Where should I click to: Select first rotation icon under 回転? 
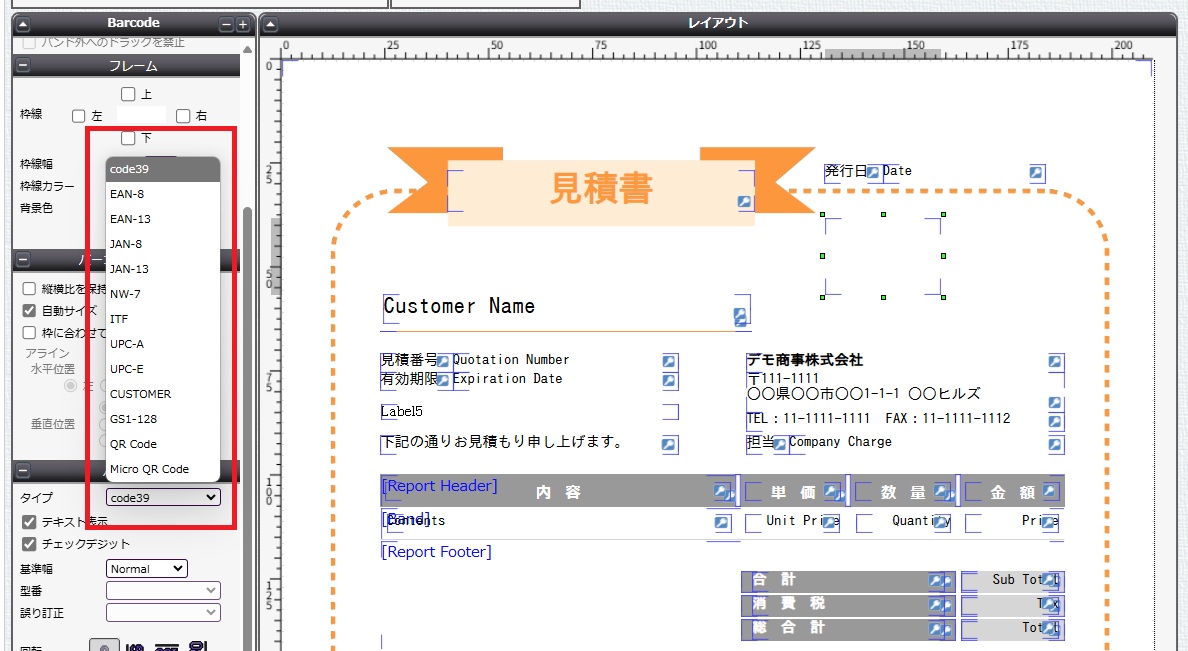(104, 646)
